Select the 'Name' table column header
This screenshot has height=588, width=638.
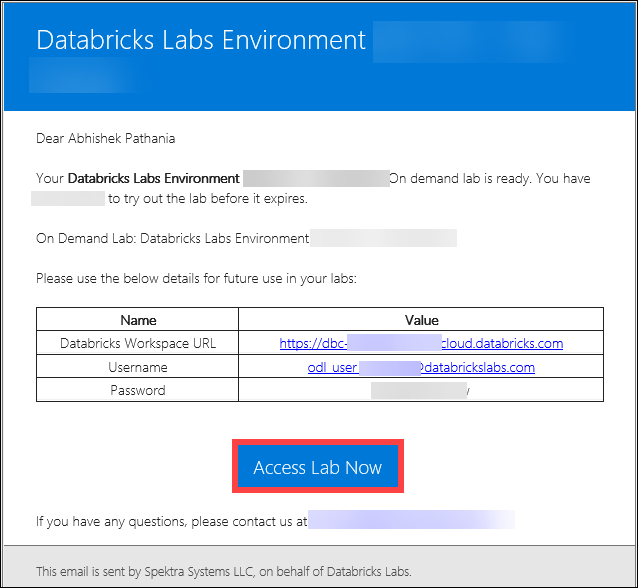138,320
